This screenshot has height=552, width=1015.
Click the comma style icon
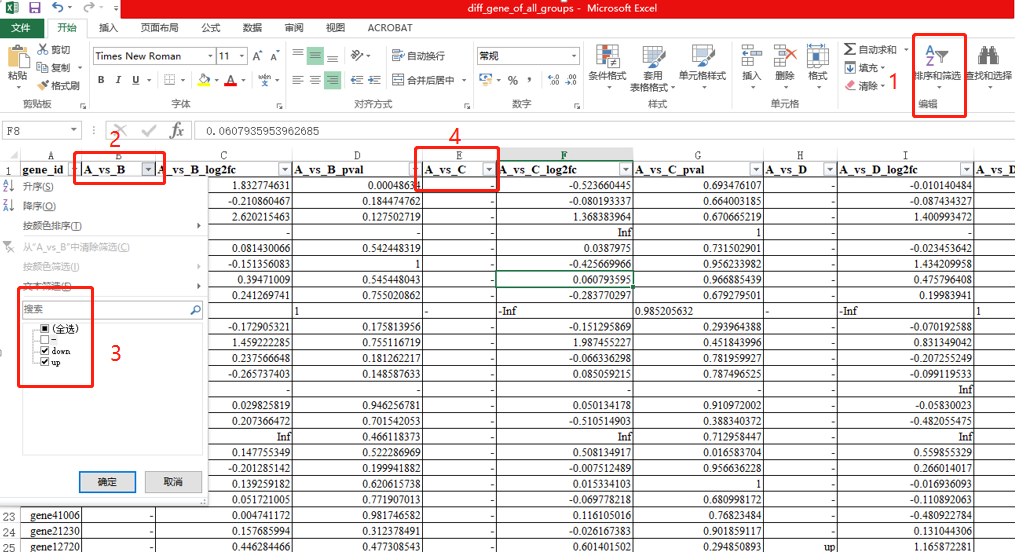pos(530,80)
